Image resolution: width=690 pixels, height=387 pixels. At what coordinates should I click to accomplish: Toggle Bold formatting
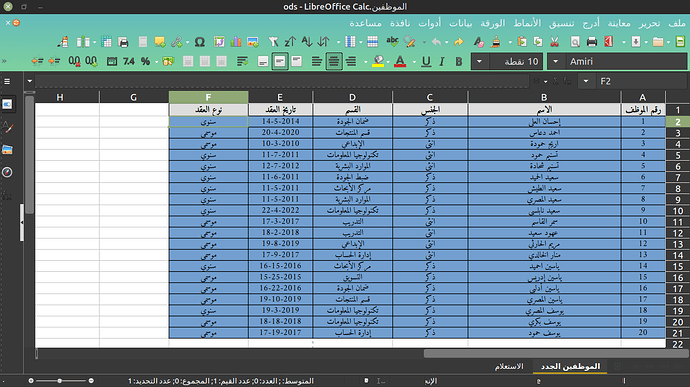[x=459, y=61]
